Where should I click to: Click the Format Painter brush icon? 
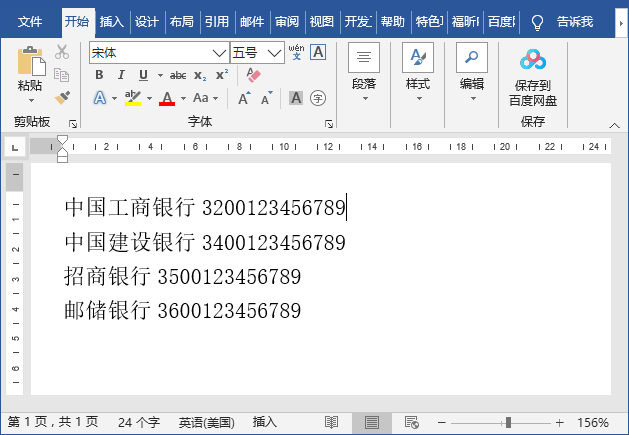[62, 97]
